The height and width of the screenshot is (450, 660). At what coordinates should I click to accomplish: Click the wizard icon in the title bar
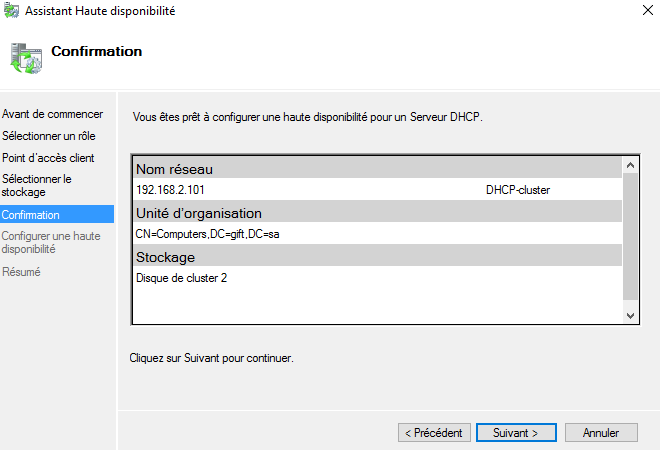click(x=11, y=11)
